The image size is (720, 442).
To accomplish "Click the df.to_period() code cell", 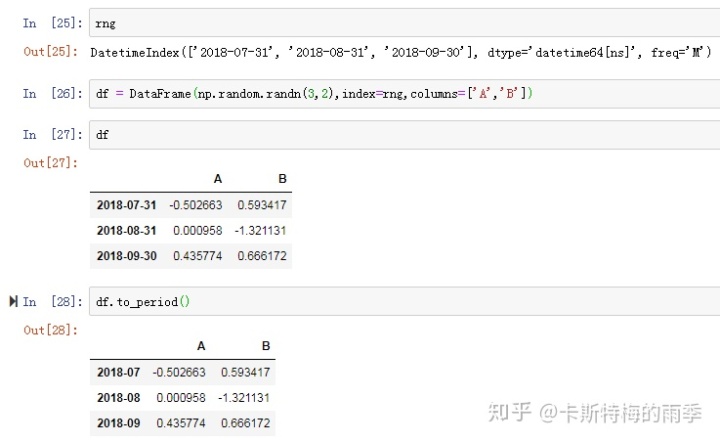I will point(405,302).
